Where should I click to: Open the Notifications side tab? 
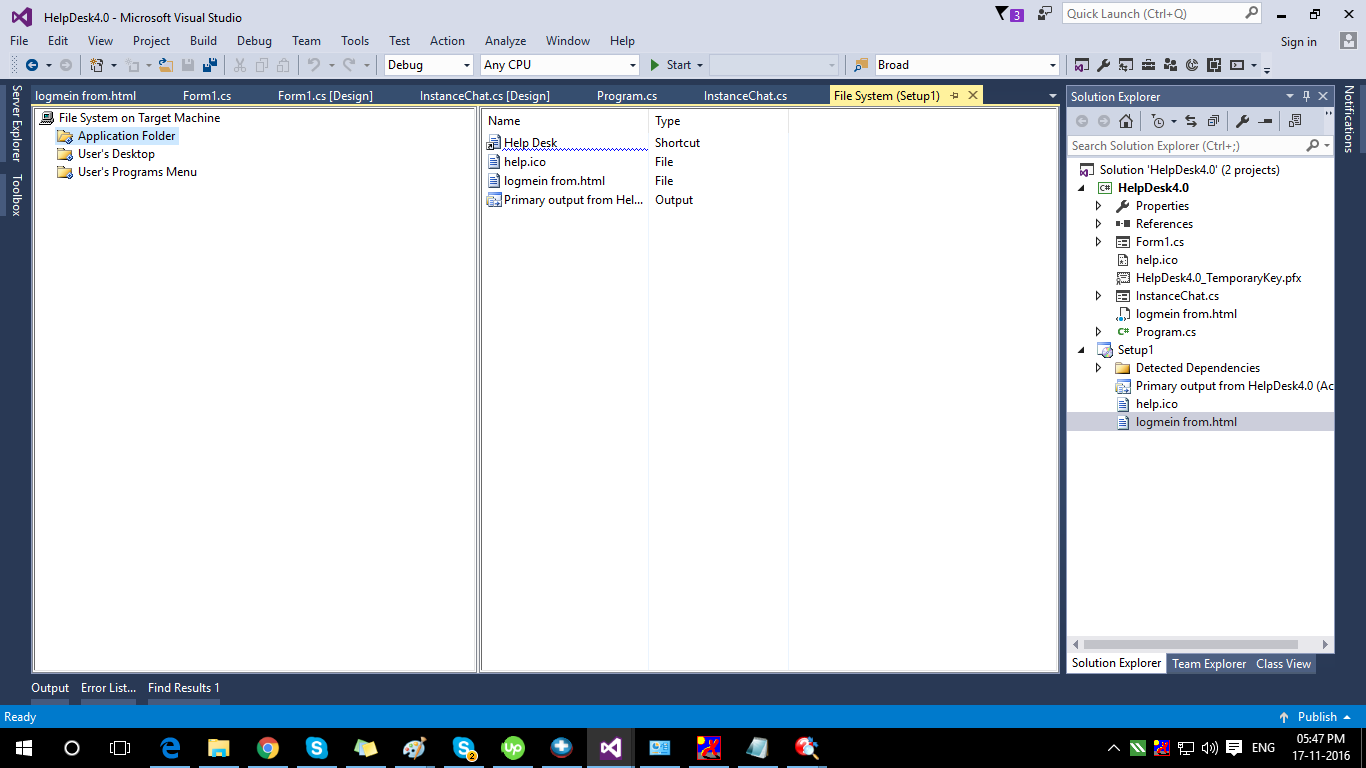point(1349,119)
